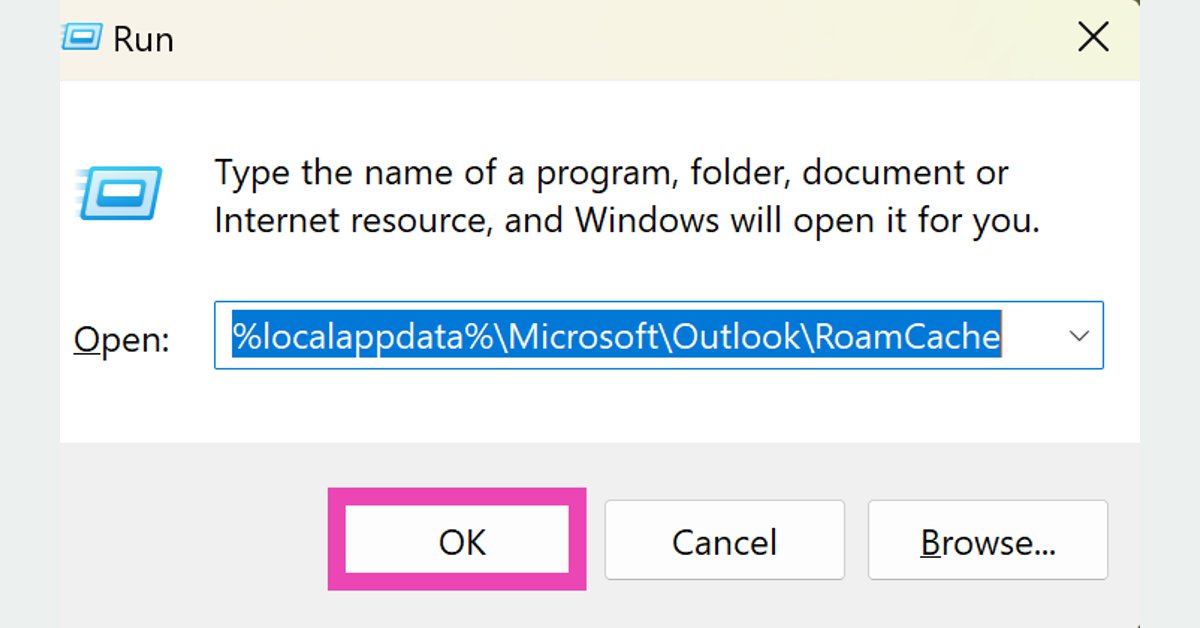This screenshot has width=1200, height=628.
Task: Click the empty title bar area
Action: coord(600,39)
